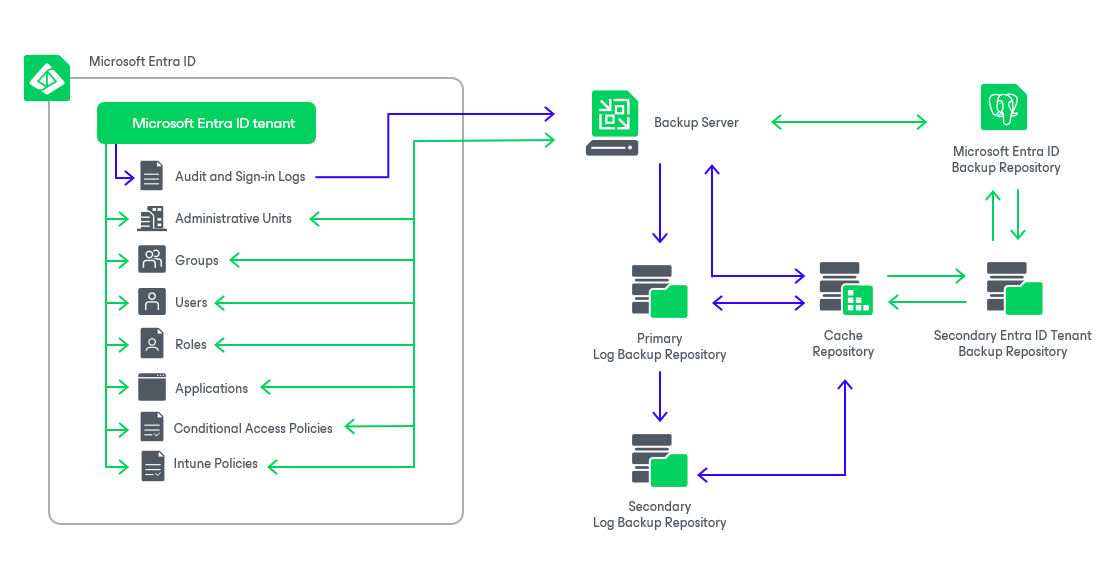Click the Conditional Access Policies document icon
Screen dimensions: 1114x578
coord(152,427)
